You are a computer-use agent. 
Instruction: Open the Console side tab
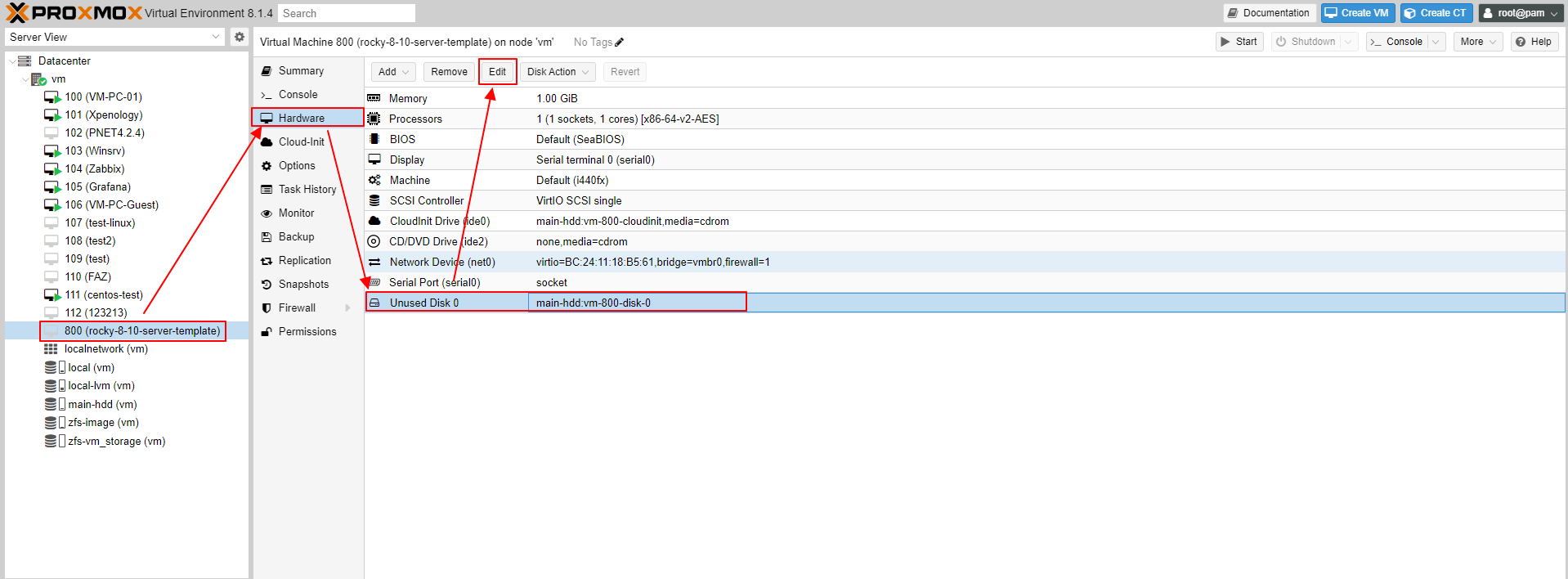point(308,95)
